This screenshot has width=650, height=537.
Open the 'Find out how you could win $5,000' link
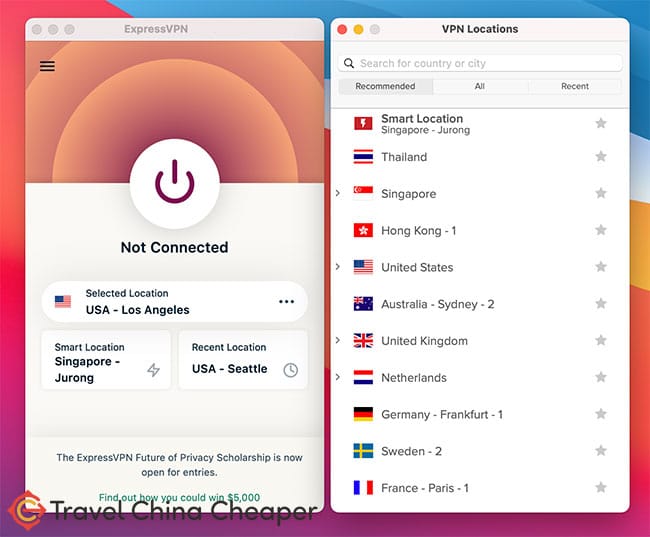click(179, 497)
